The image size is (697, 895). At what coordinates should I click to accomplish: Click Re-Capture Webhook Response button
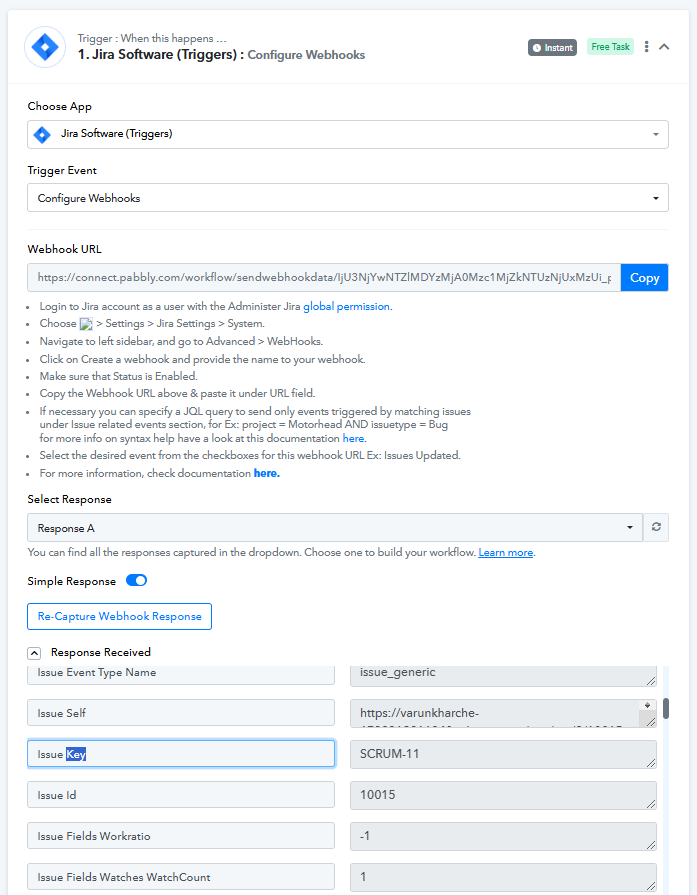(119, 616)
